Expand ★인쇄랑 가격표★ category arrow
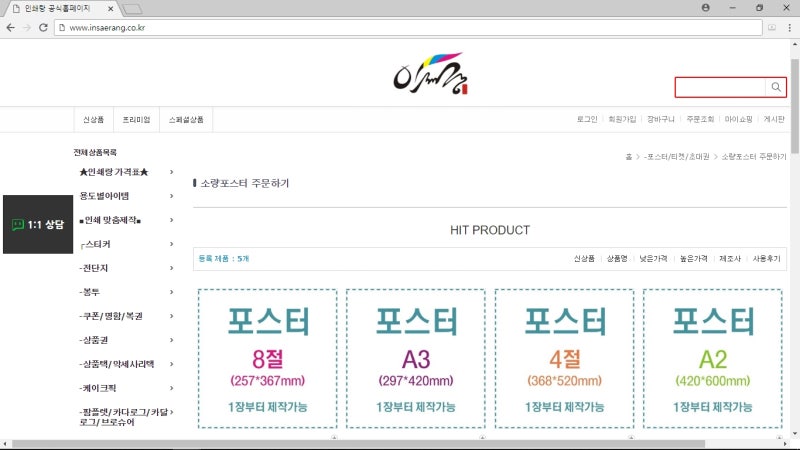The height and width of the screenshot is (450, 800). point(171,172)
